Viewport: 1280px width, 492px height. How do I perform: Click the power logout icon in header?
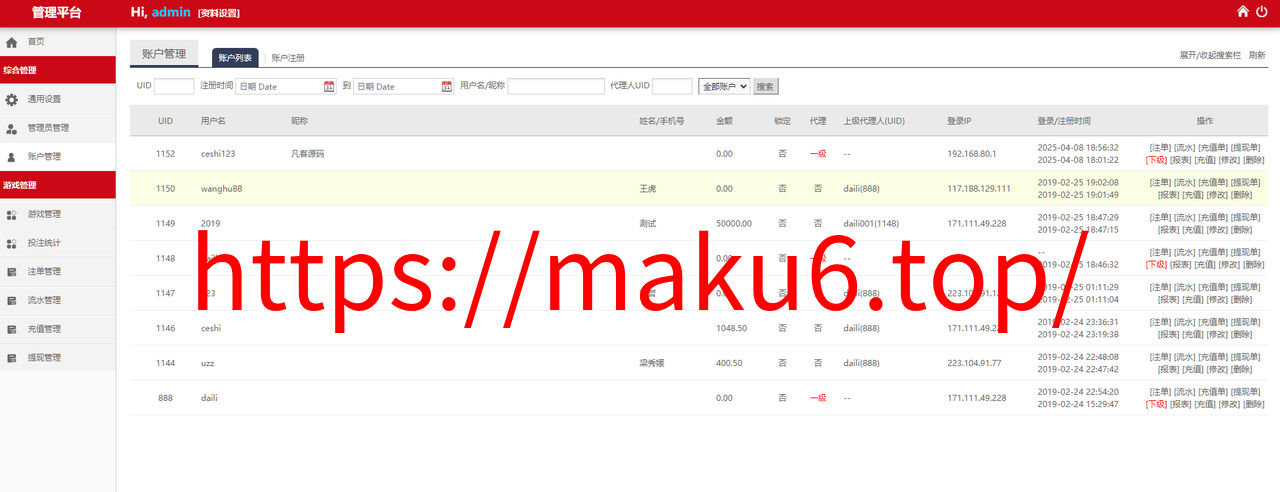(1263, 12)
